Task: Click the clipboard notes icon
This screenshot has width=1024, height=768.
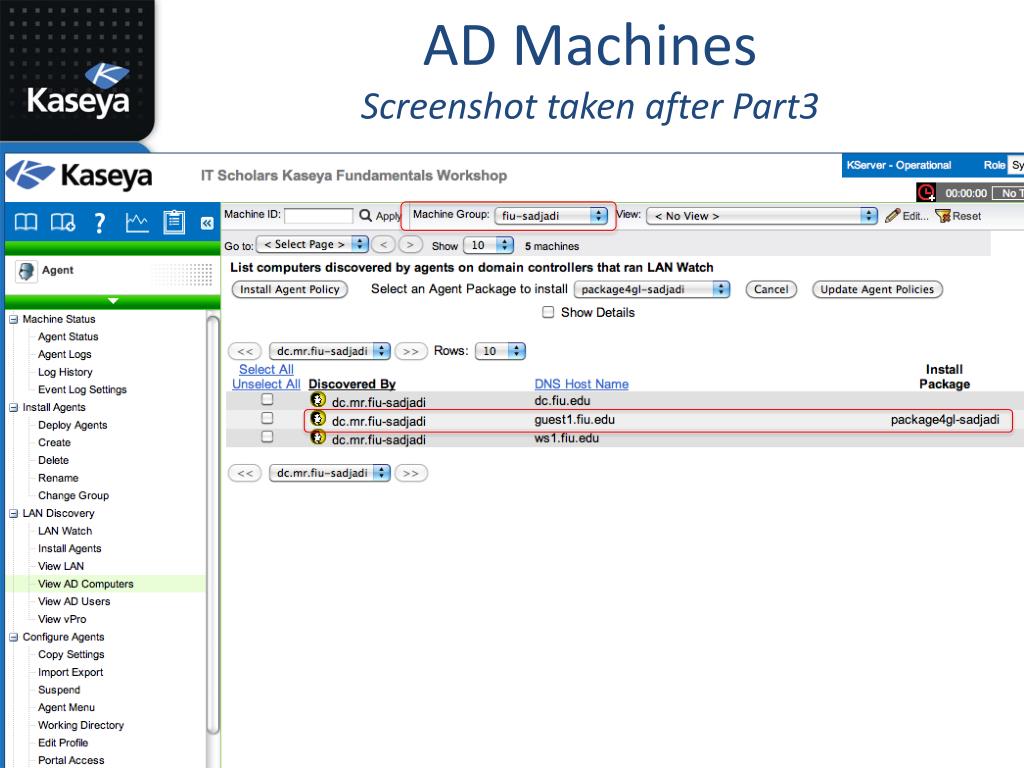Action: point(174,222)
